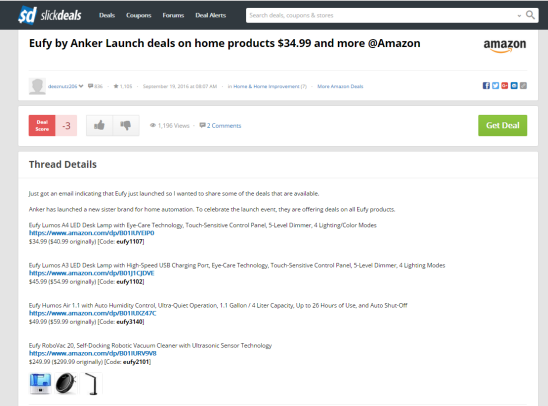Screen dimensions: 548x406
Task: Click the coupon code eufy3140
Action: pos(130,322)
